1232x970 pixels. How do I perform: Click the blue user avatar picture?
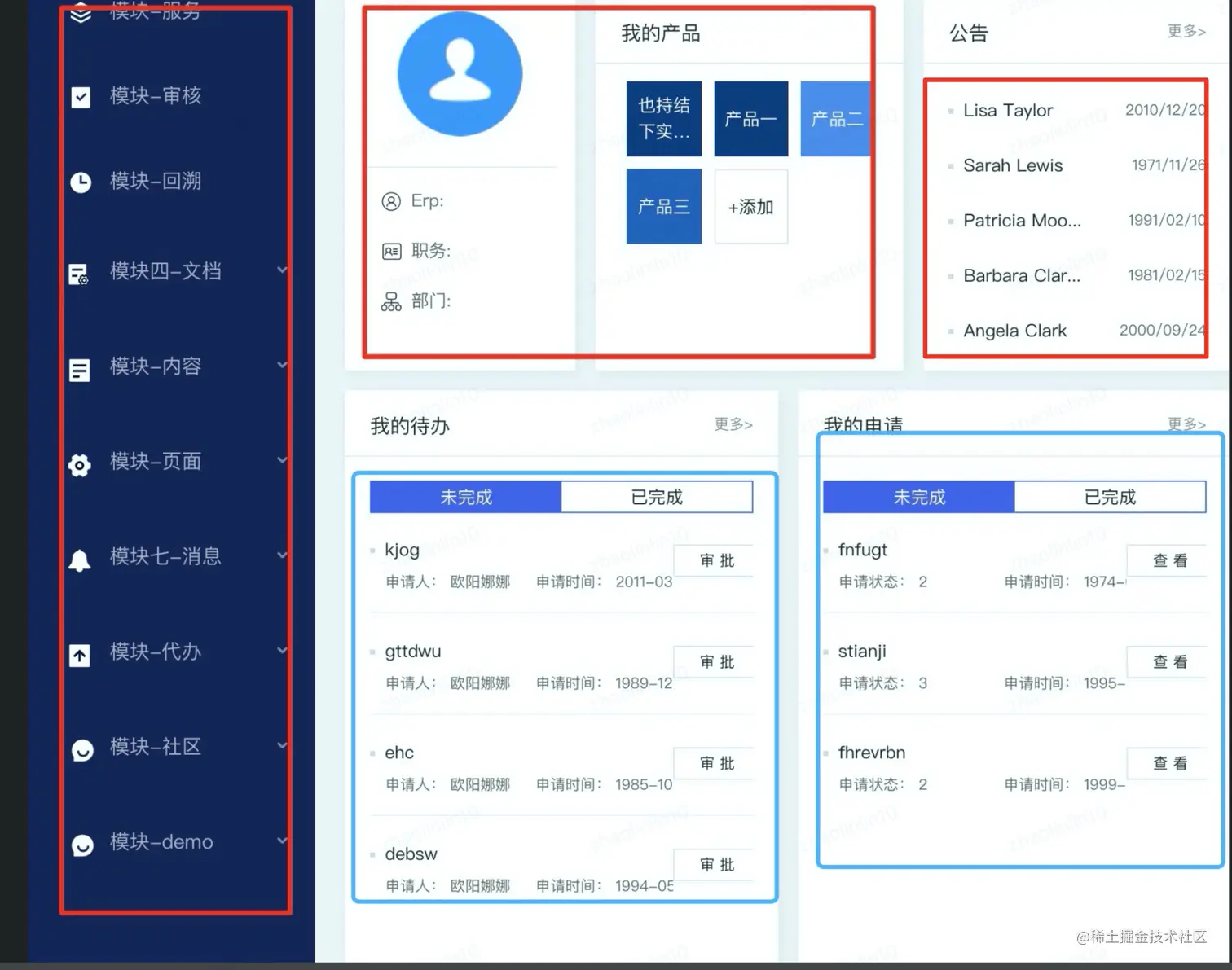(x=460, y=73)
